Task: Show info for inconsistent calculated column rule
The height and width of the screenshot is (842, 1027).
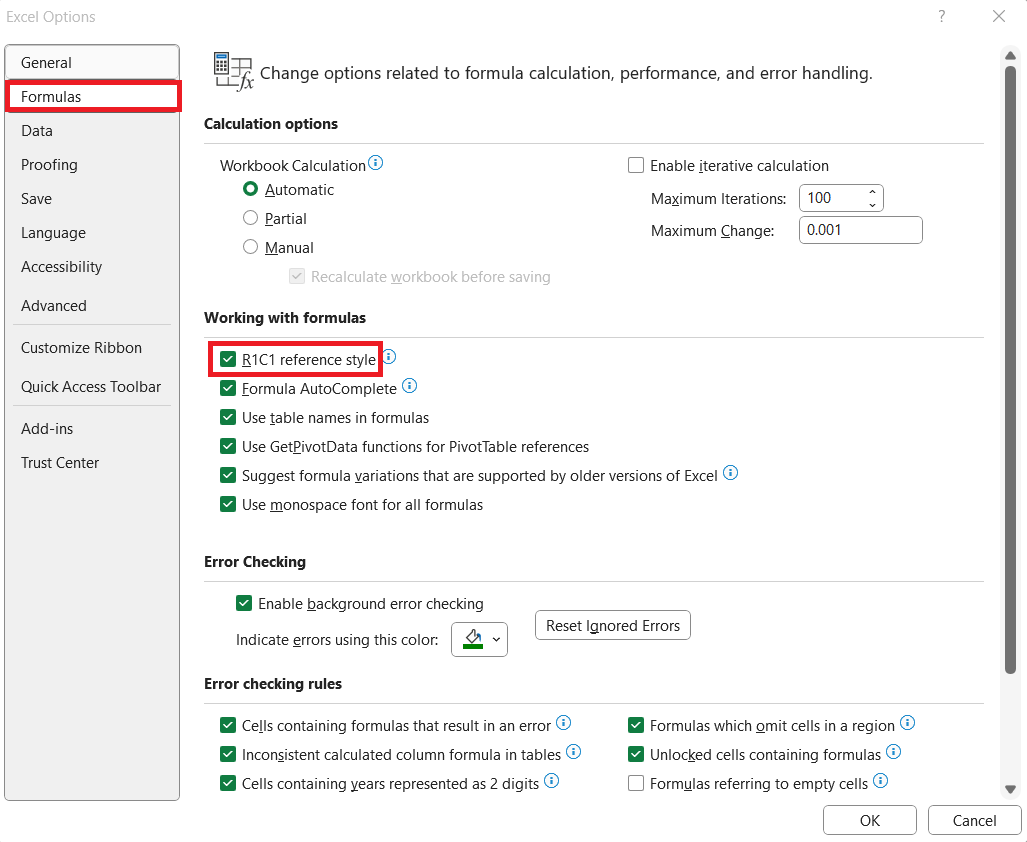Action: pyautogui.click(x=573, y=752)
